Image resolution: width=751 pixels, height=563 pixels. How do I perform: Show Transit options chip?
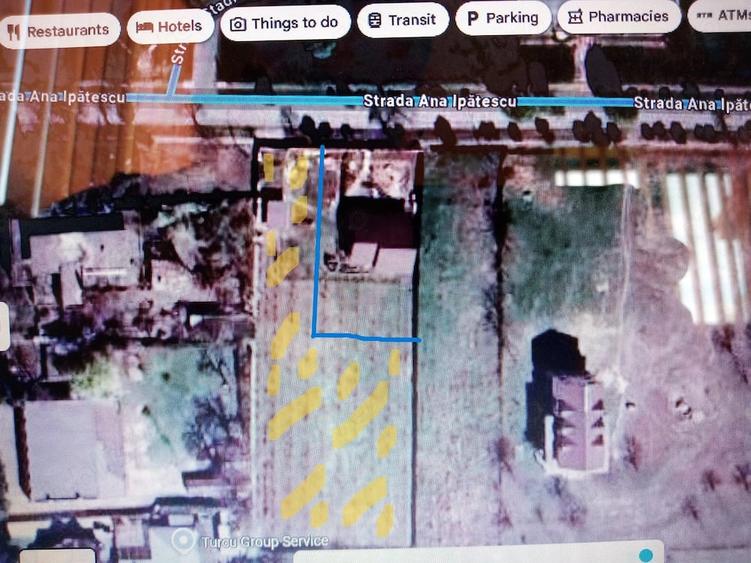[x=403, y=20]
